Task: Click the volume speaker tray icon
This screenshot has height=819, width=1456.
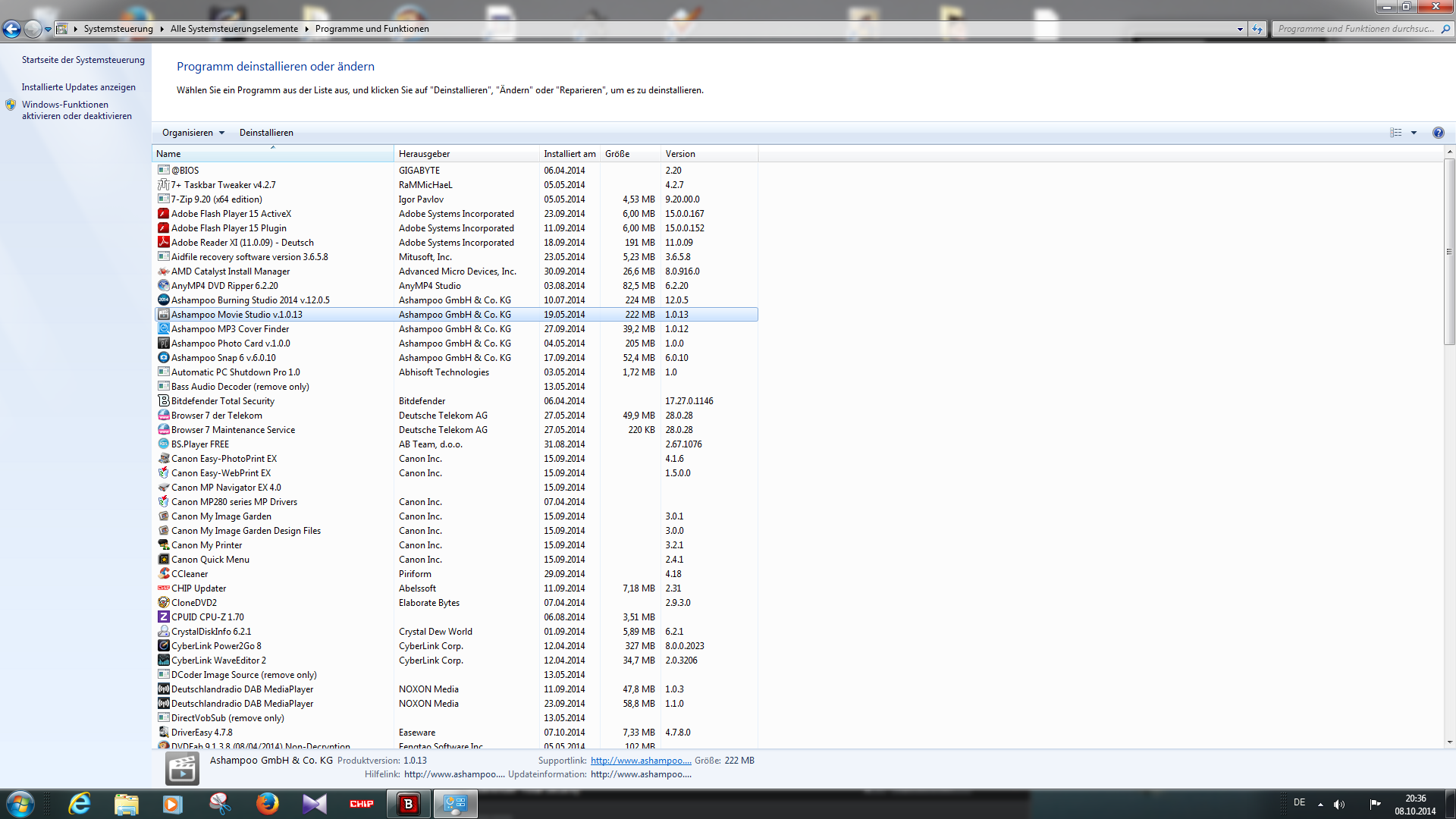Action: click(x=1338, y=804)
